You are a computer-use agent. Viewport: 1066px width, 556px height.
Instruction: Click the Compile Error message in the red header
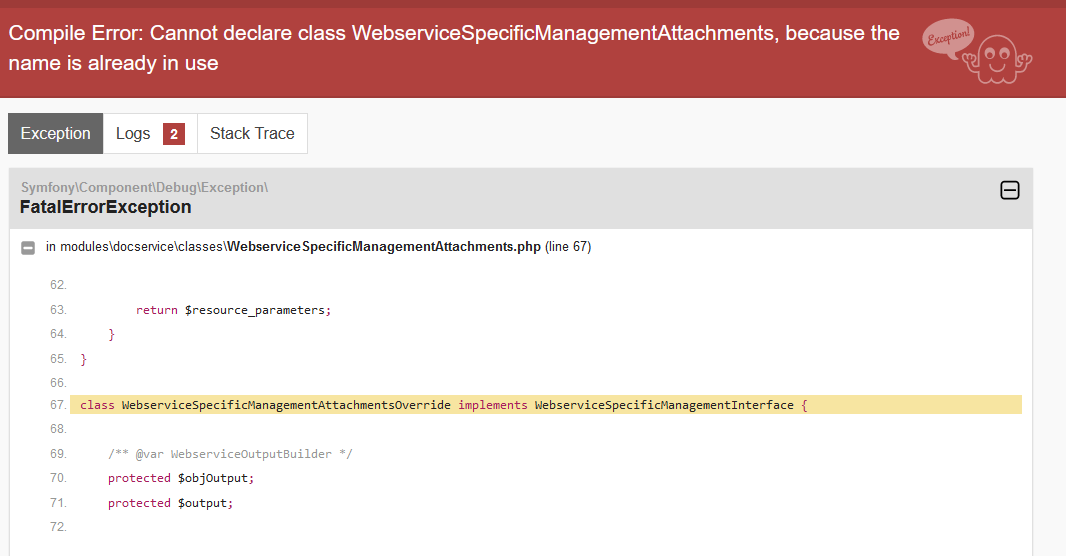[454, 48]
